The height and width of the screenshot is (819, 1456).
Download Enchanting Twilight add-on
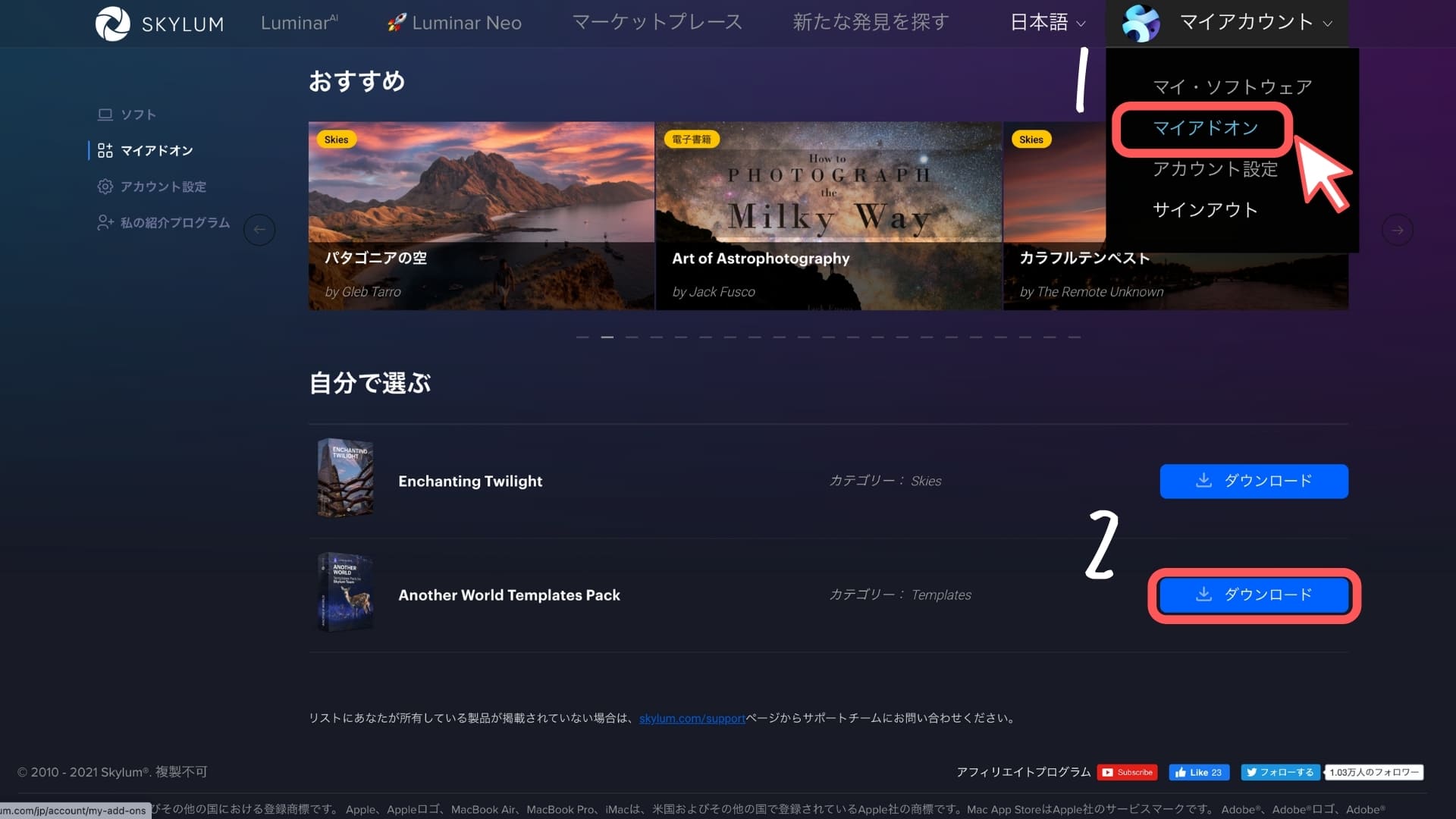1254,481
